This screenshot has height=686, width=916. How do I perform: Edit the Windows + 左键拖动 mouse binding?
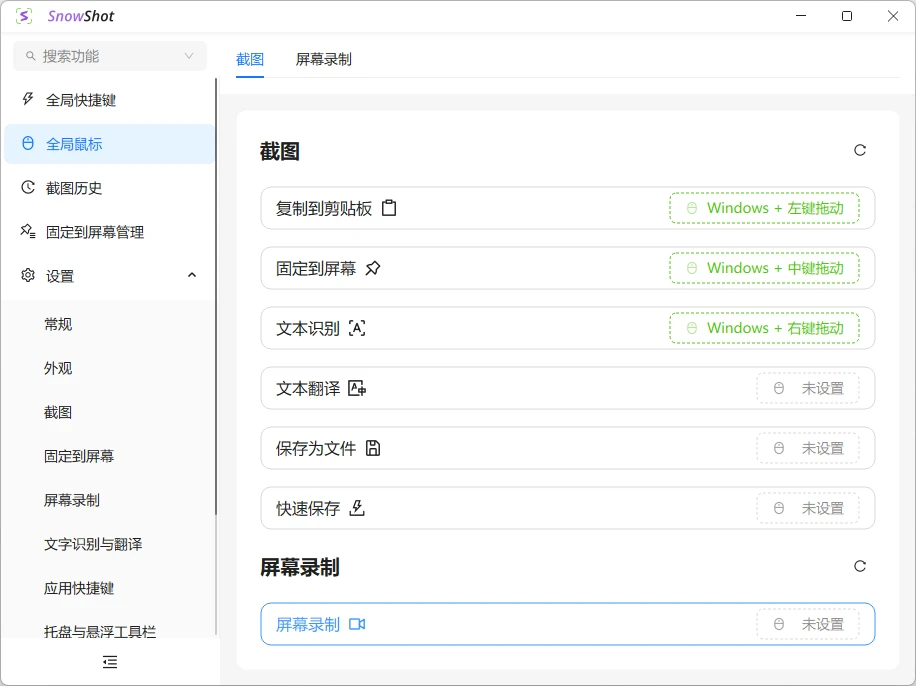point(764,208)
